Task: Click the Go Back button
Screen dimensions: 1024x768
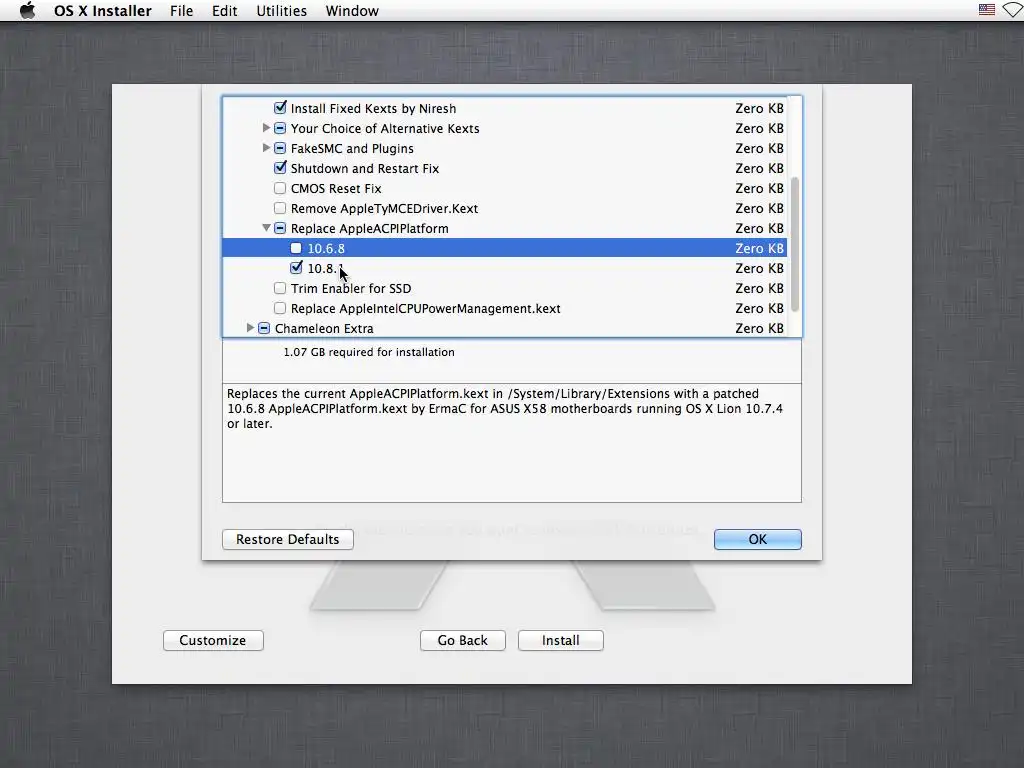Action: click(x=462, y=641)
